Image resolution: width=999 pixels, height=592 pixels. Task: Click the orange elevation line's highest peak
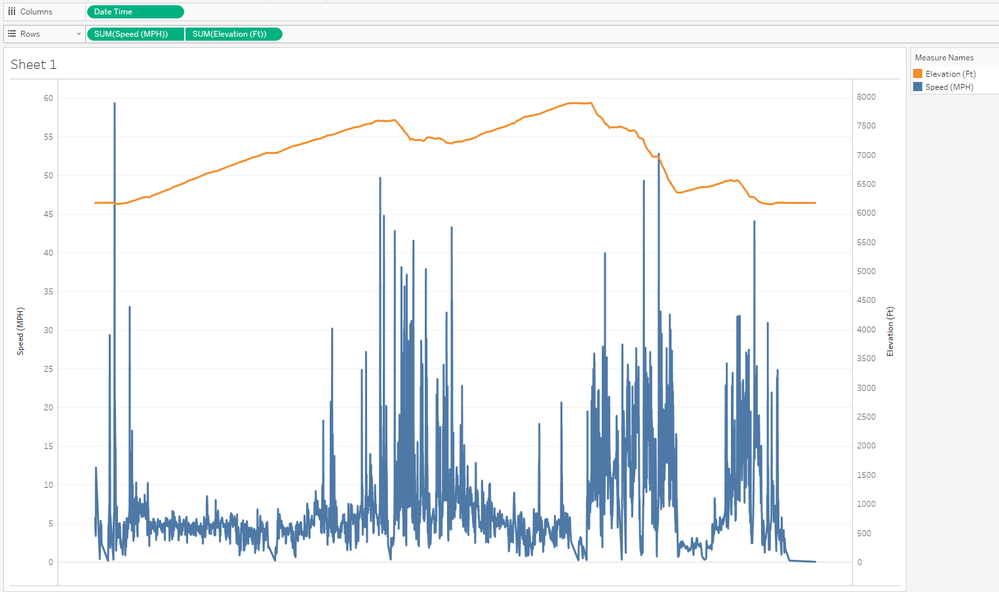[x=580, y=103]
